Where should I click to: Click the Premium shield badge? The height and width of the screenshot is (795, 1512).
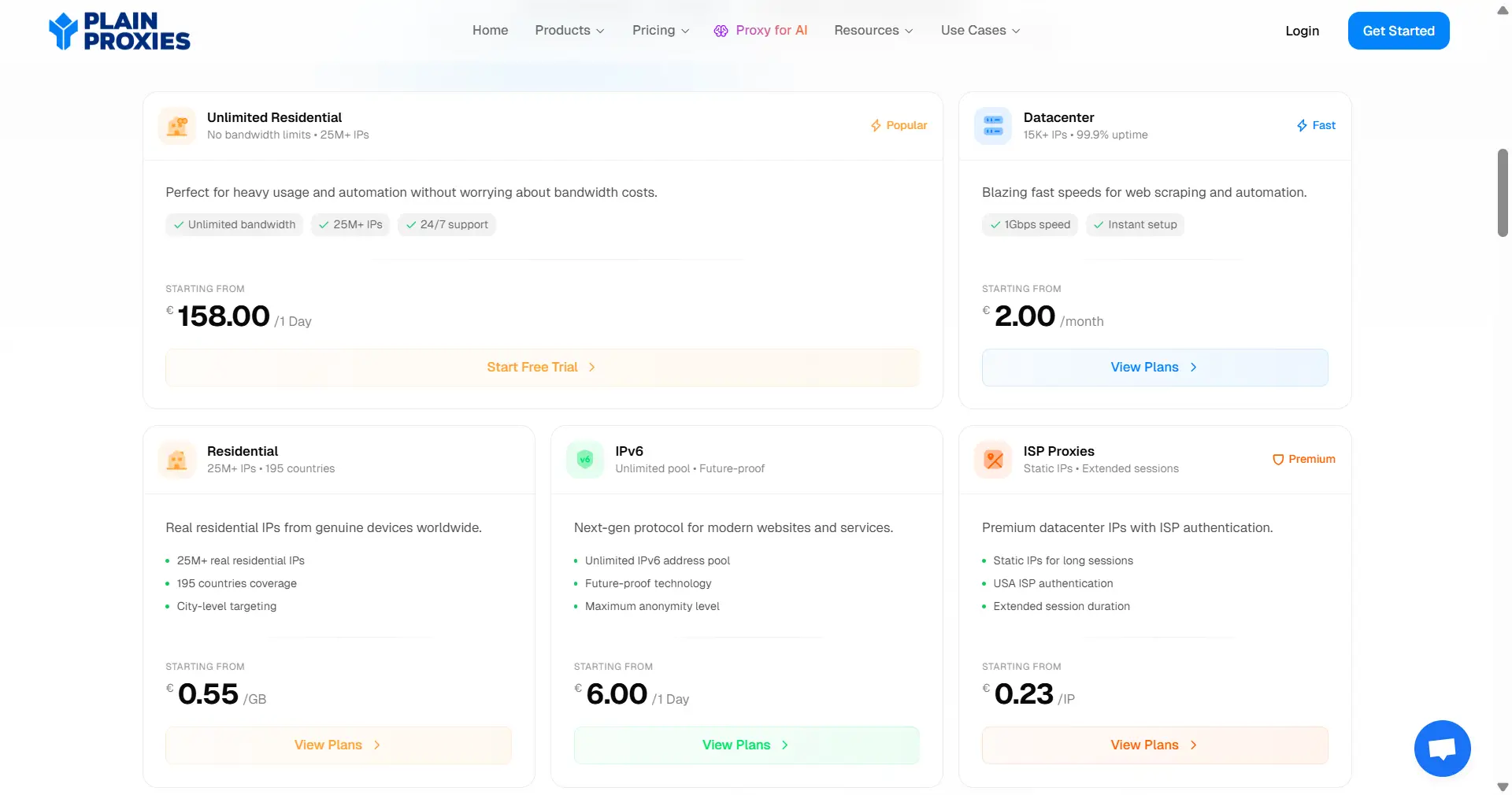[1304, 459]
